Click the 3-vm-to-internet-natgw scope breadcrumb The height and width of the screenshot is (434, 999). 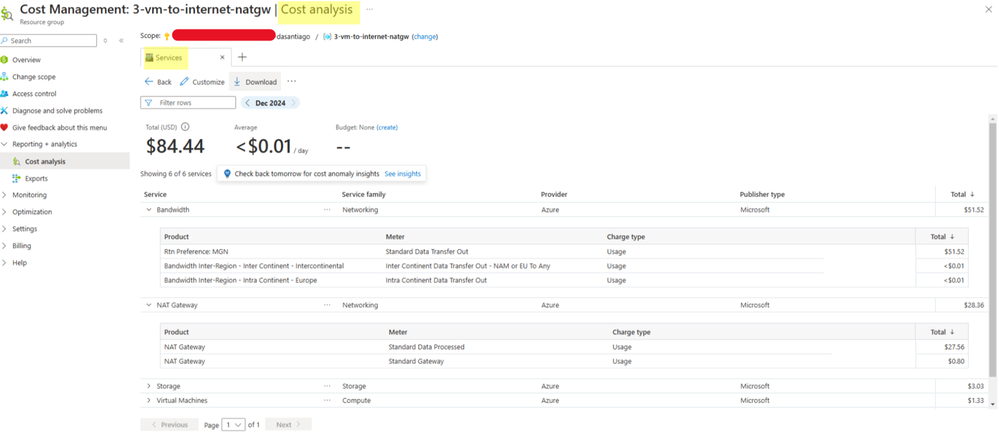coord(372,37)
